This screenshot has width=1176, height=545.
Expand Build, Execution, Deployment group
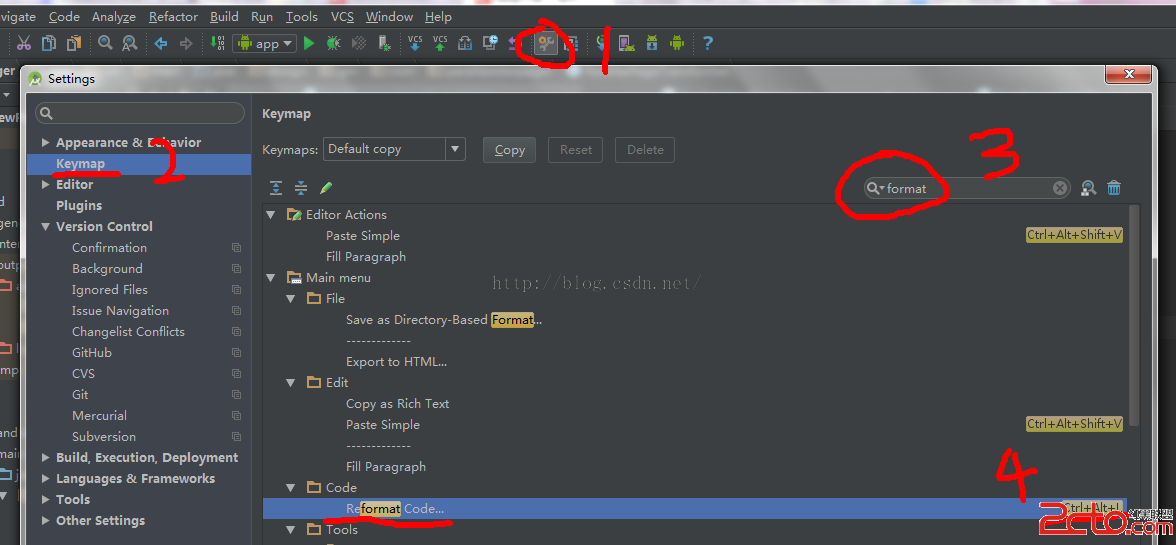click(x=46, y=457)
